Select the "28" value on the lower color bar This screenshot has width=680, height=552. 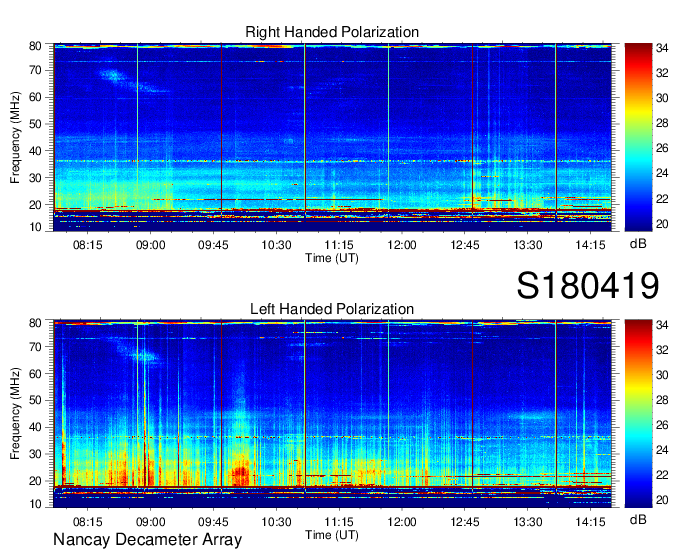[662, 400]
